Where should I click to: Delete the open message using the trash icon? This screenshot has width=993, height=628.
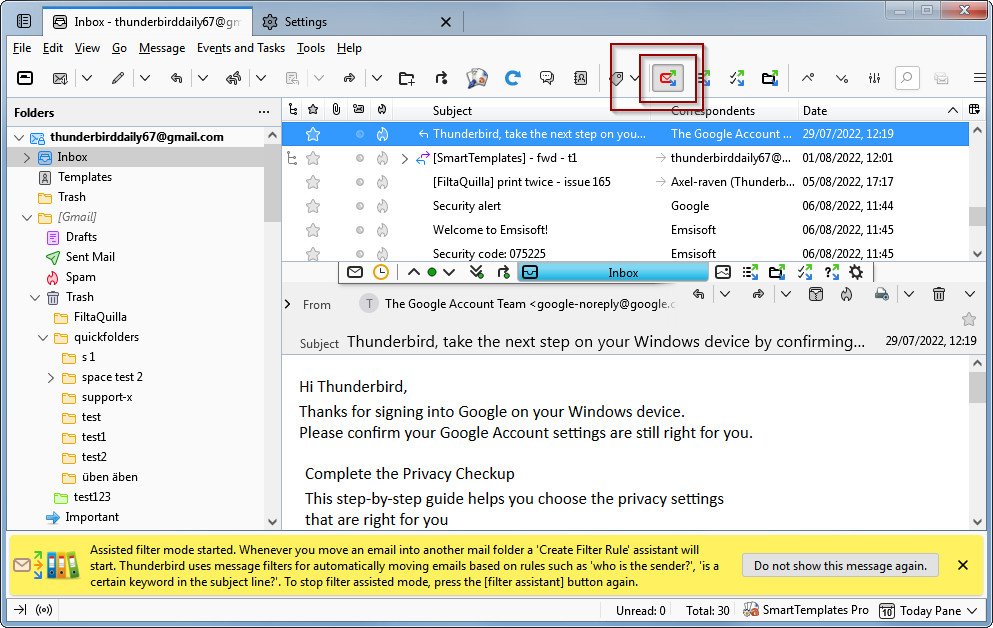[939, 294]
